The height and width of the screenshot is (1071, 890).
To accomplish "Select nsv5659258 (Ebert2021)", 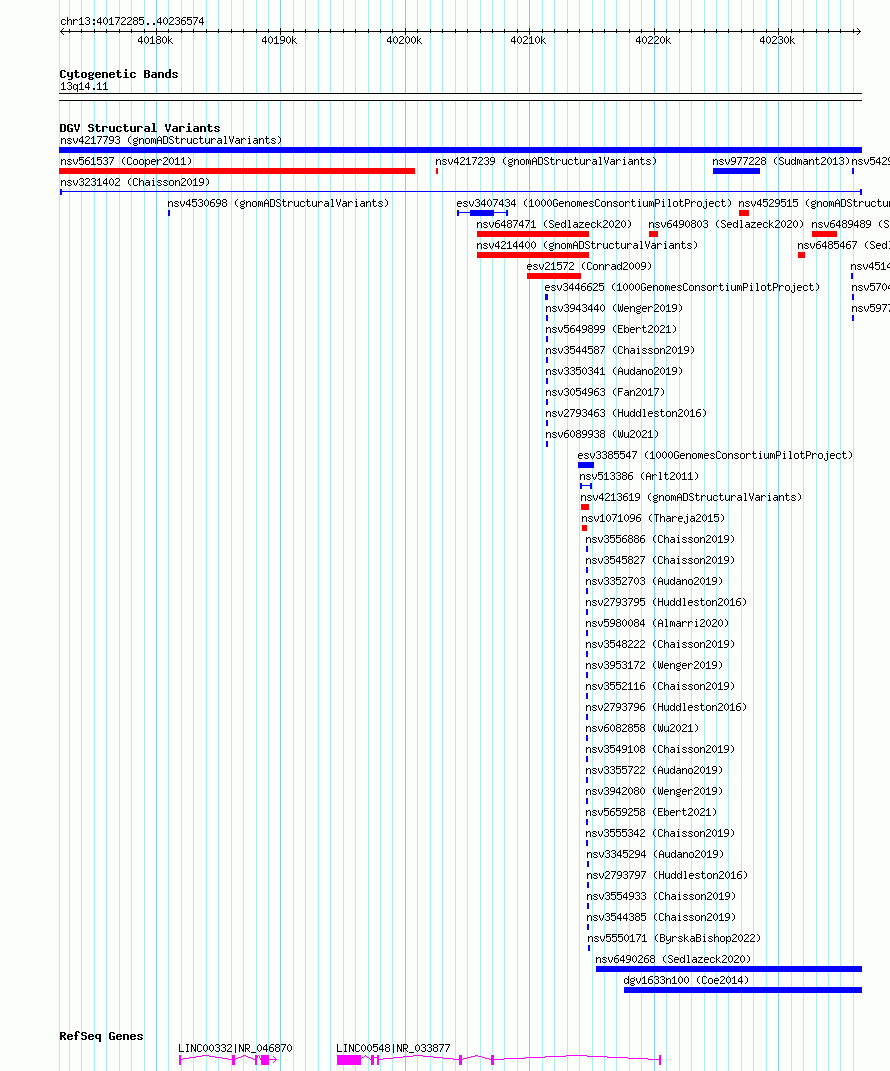I will pos(651,812).
